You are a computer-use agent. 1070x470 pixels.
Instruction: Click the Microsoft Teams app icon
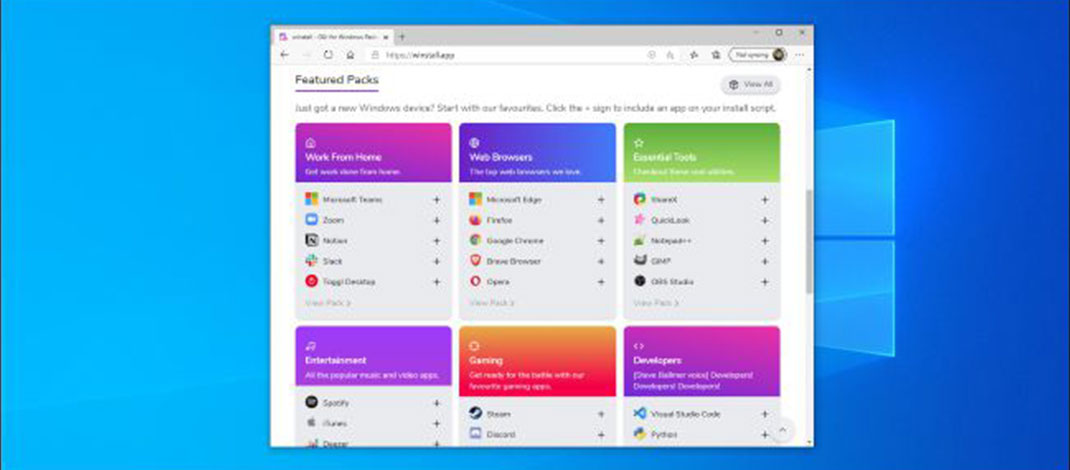pos(311,199)
